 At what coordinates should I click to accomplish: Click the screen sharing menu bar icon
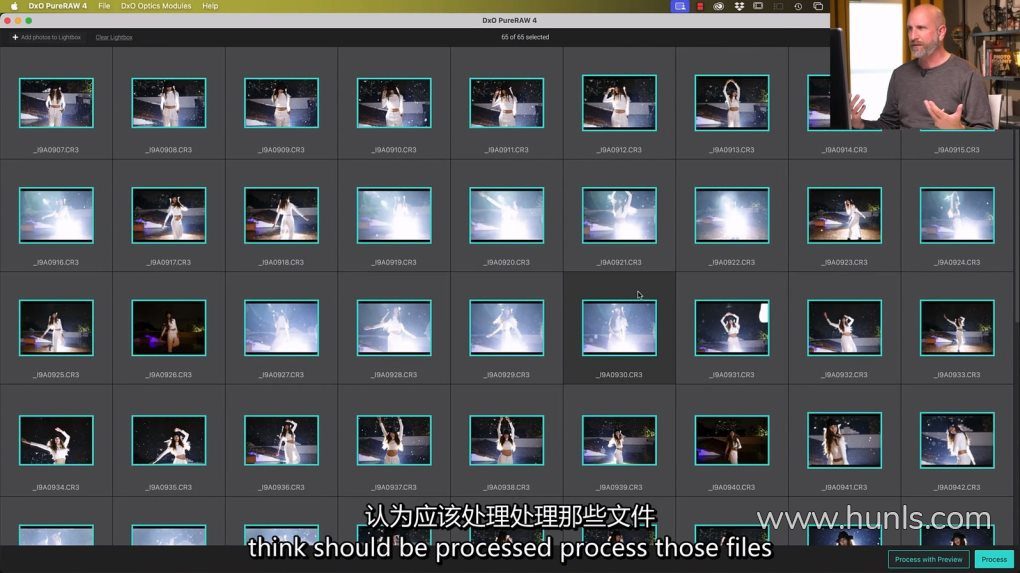coord(680,6)
